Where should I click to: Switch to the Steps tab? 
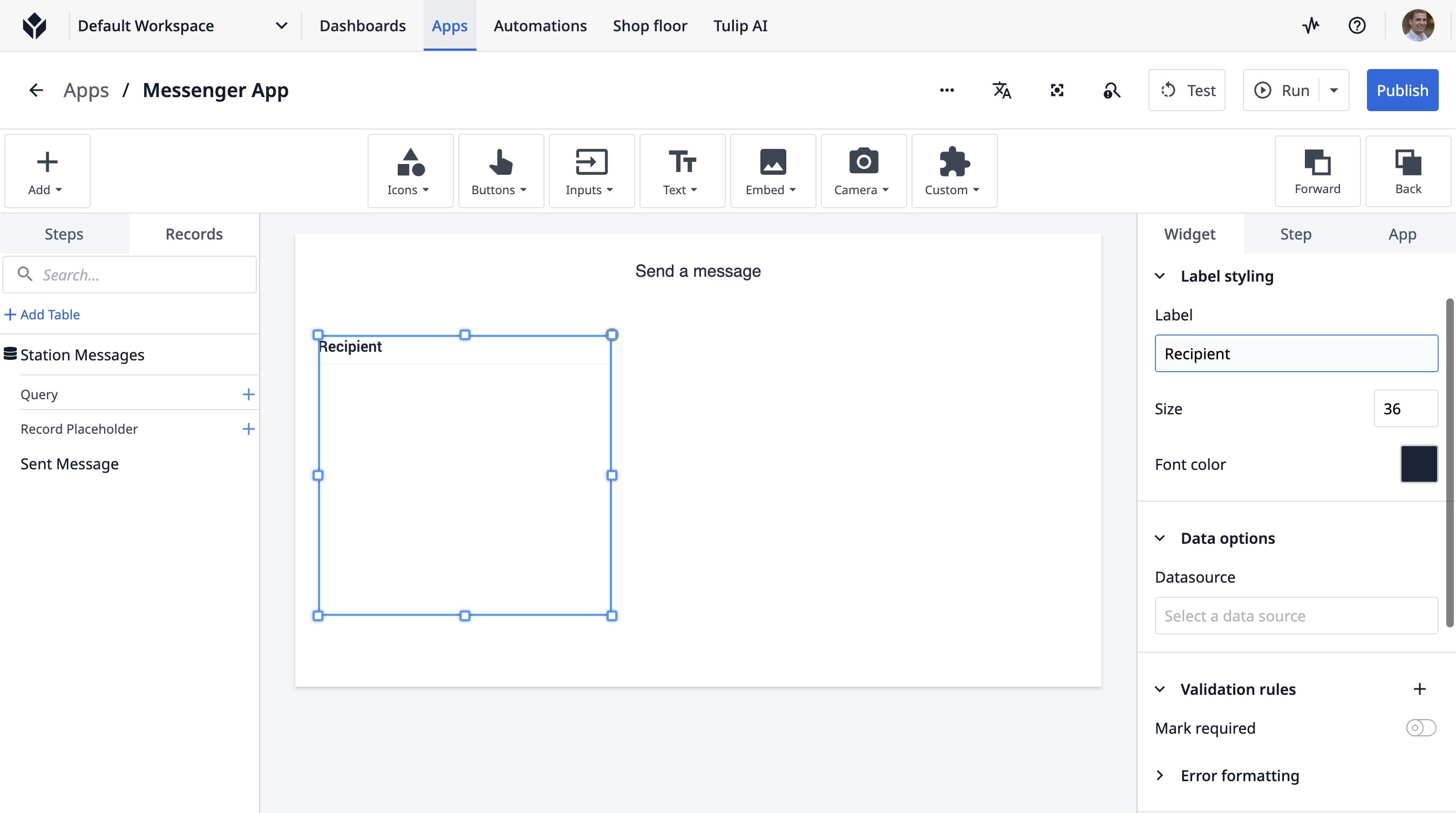coord(64,234)
